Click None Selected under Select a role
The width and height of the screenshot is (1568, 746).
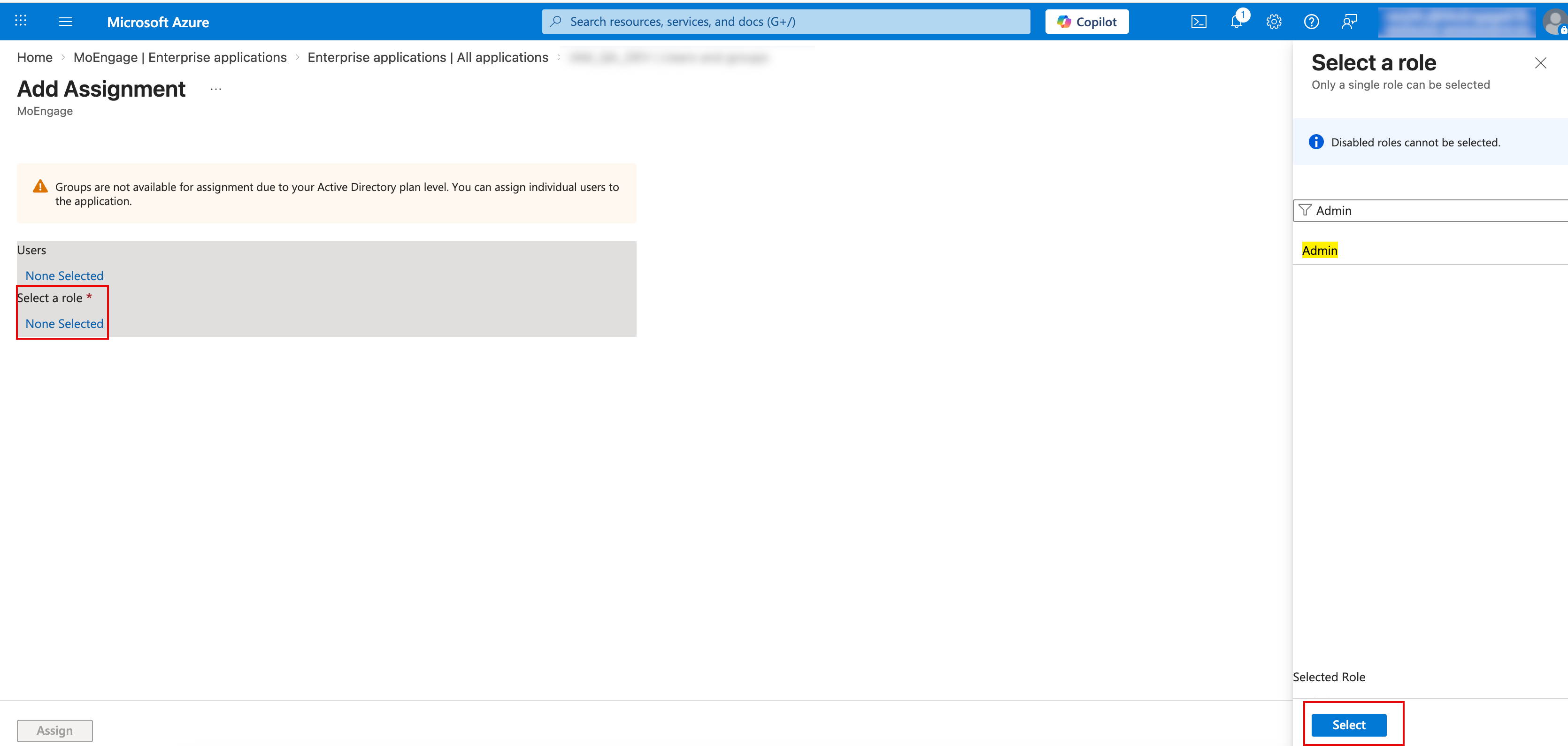[x=64, y=324]
